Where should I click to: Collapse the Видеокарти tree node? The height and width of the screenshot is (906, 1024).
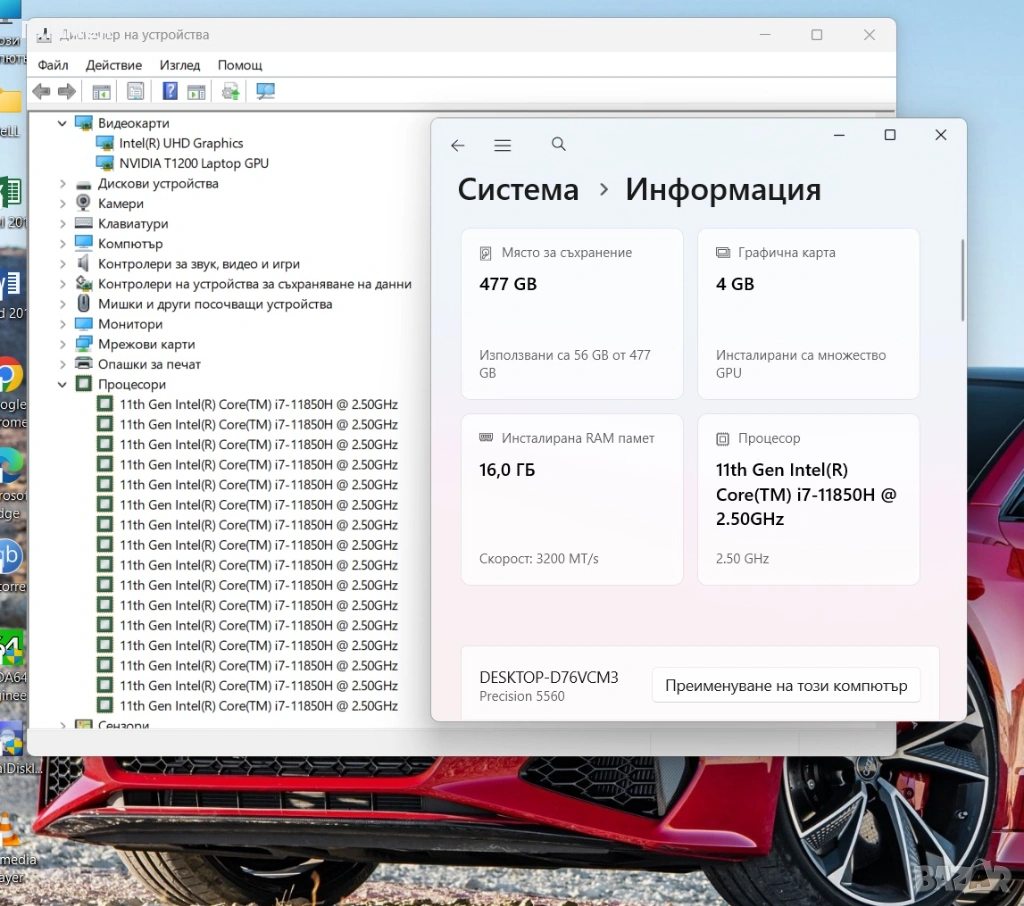tap(62, 123)
